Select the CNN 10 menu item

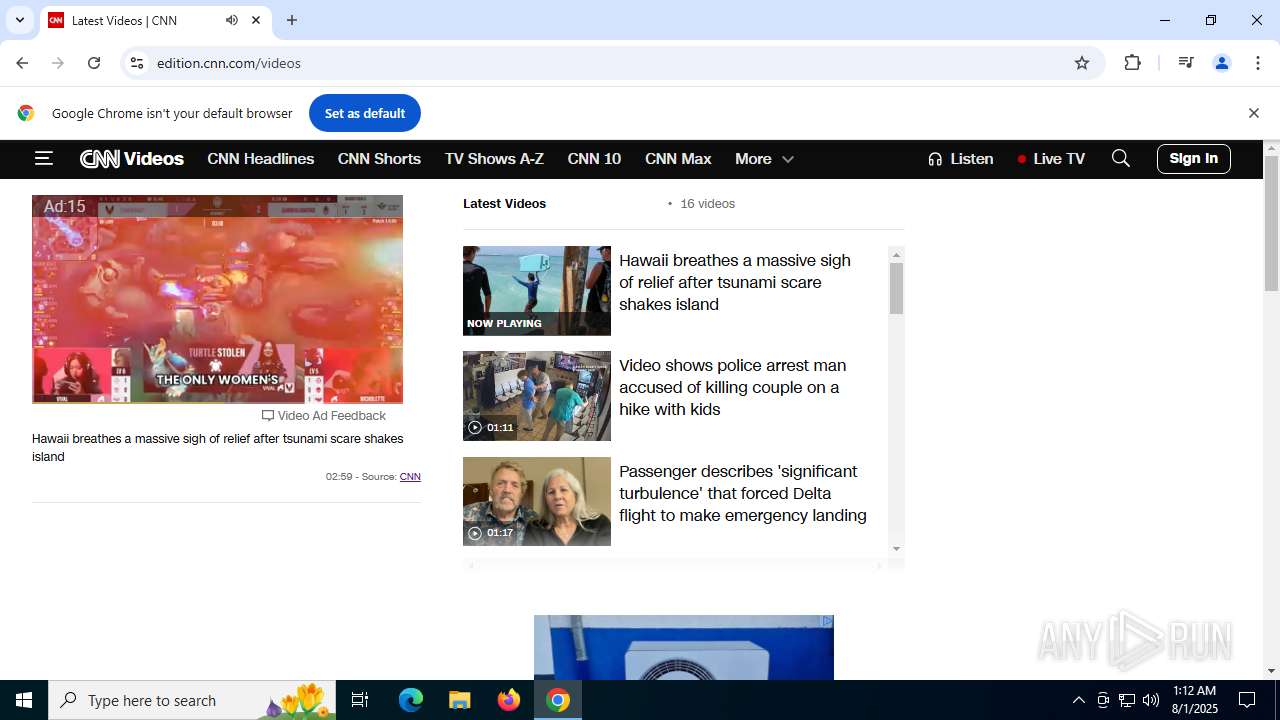594,158
